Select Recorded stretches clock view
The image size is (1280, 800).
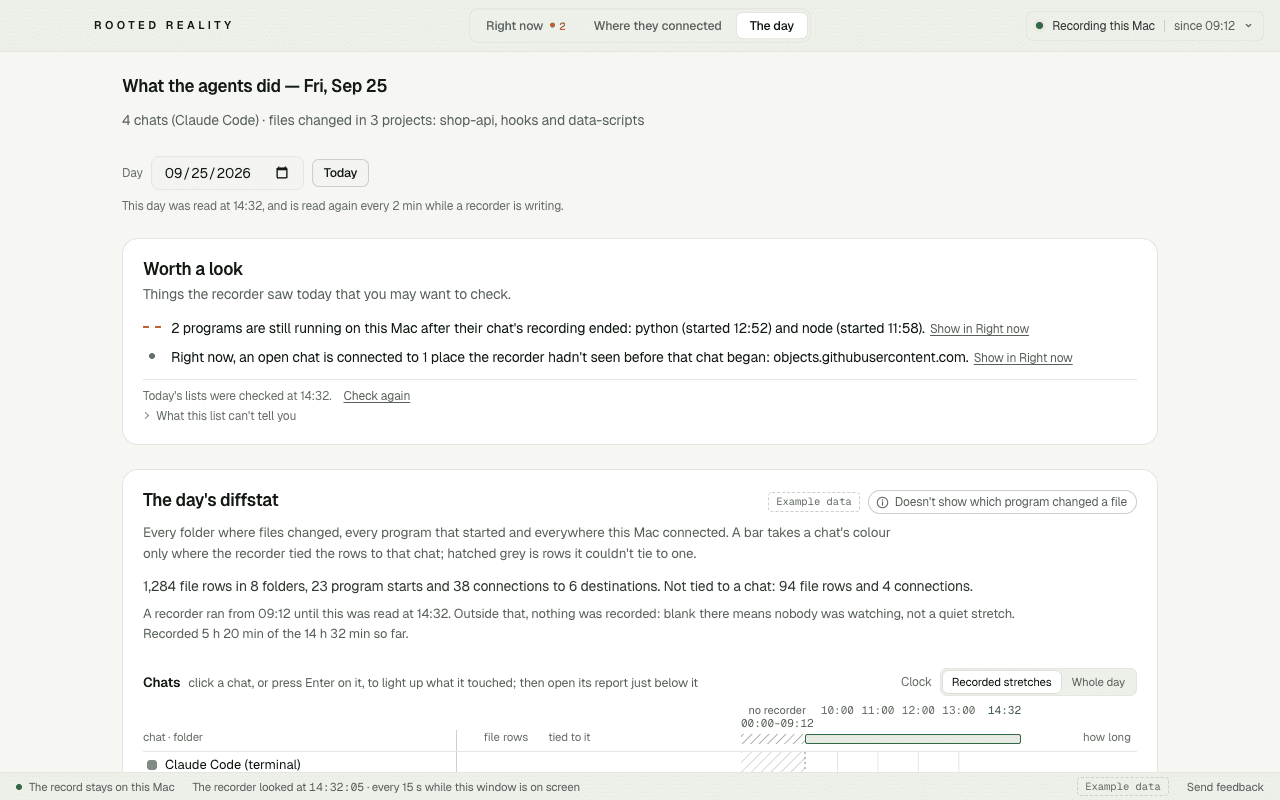pyautogui.click(x=1001, y=682)
